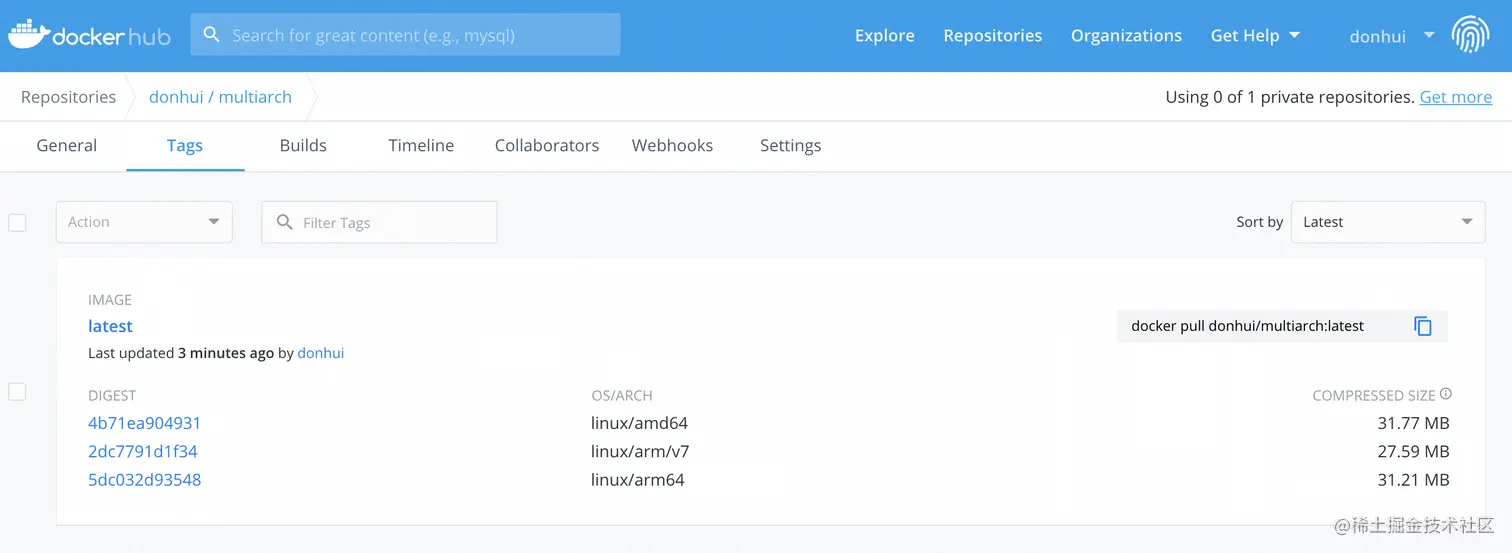This screenshot has height=553, width=1512.
Task: Click the donhui / multiarch breadcrumb
Action: 220,97
